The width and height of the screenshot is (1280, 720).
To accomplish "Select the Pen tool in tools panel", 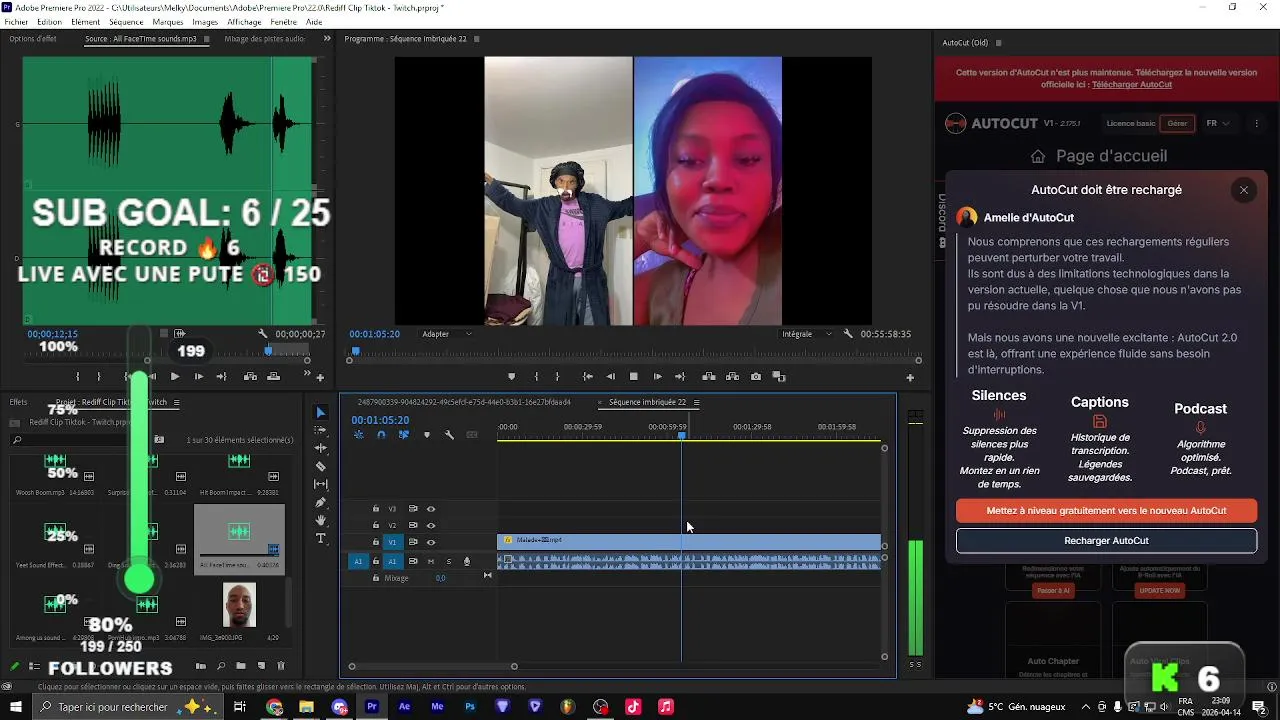I will coord(320,502).
